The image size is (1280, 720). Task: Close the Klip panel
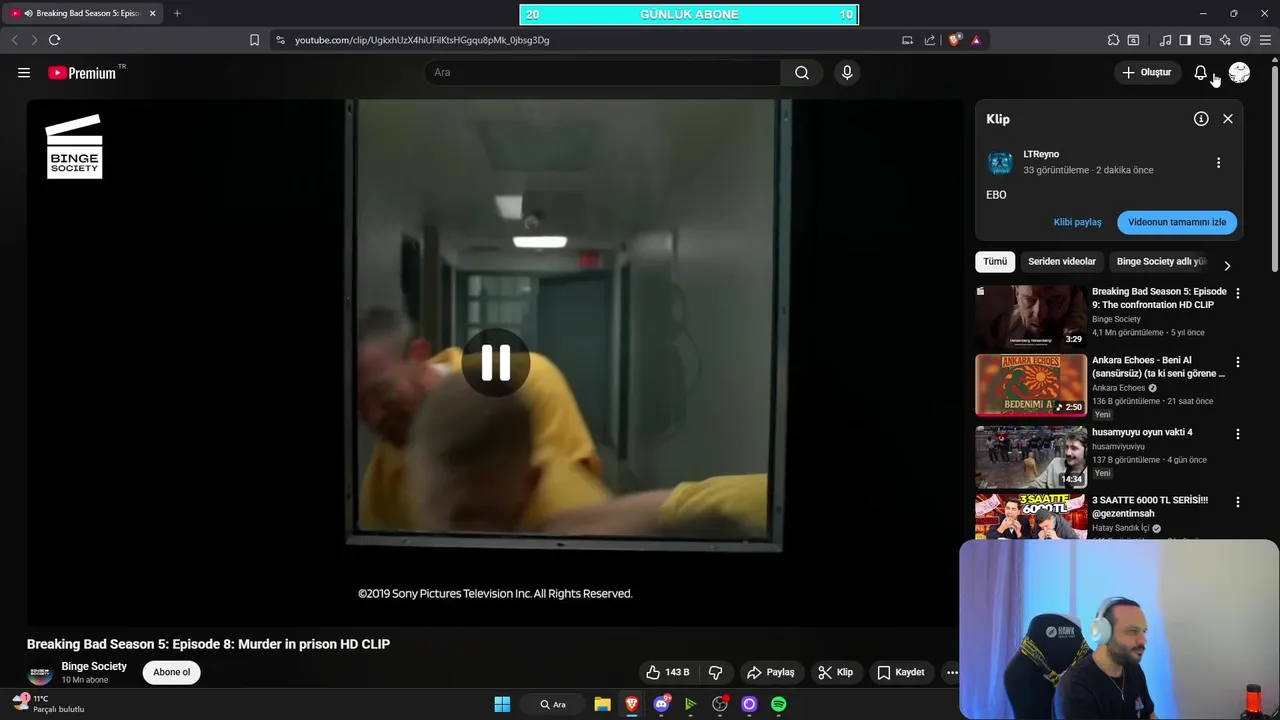click(x=1228, y=118)
